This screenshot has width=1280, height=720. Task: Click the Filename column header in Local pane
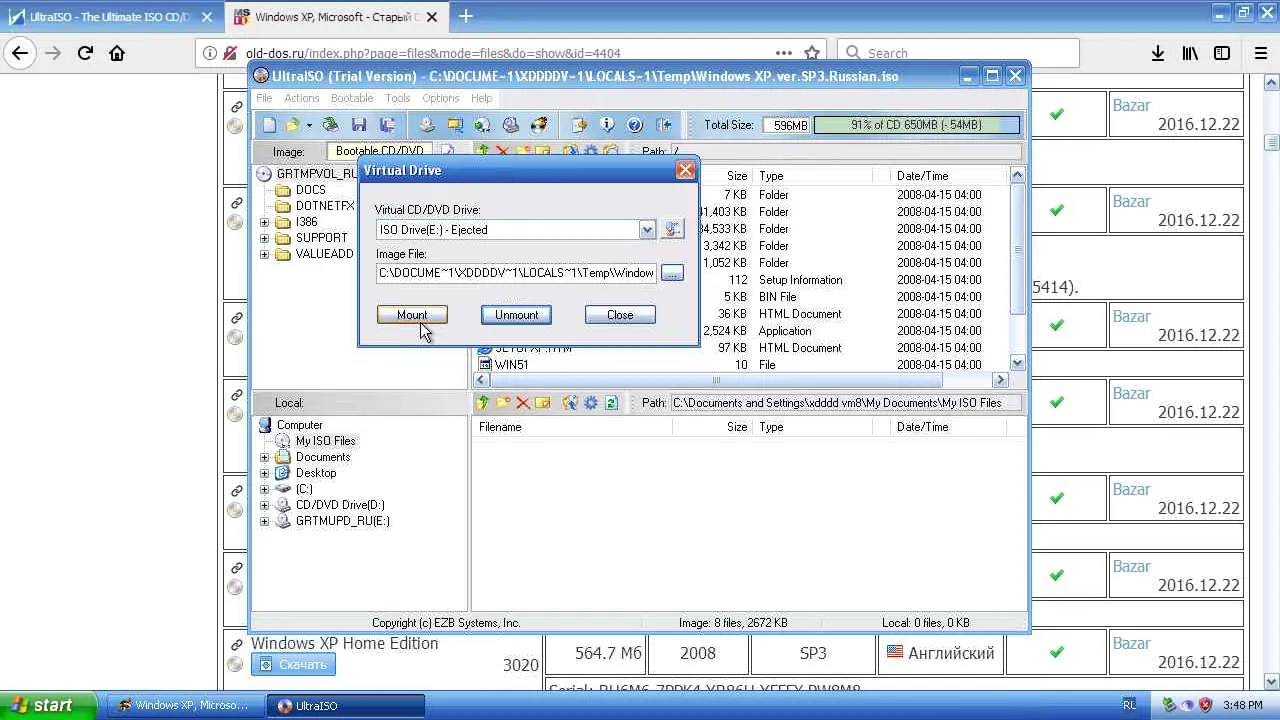point(571,427)
